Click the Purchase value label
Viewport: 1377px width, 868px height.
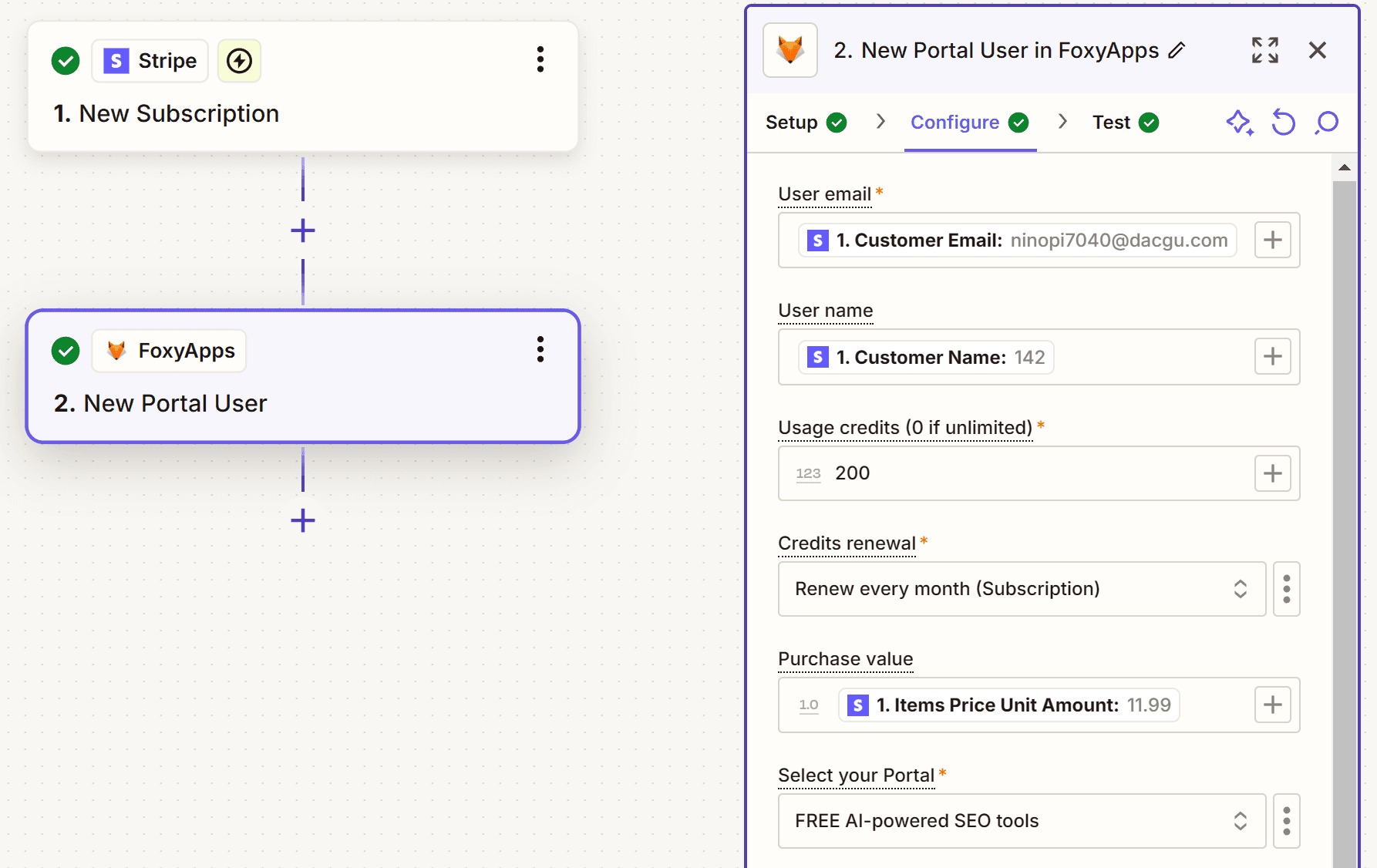(x=846, y=659)
